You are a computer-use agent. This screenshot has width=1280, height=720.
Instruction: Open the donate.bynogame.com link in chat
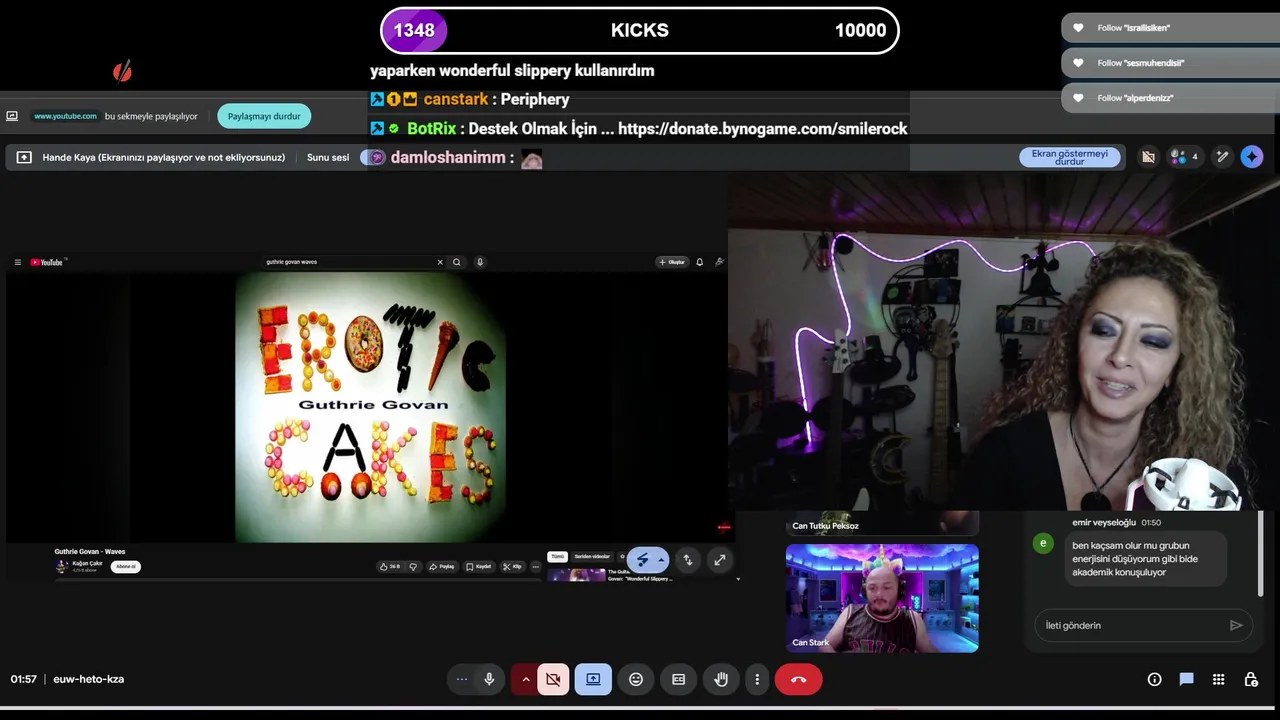763,129
